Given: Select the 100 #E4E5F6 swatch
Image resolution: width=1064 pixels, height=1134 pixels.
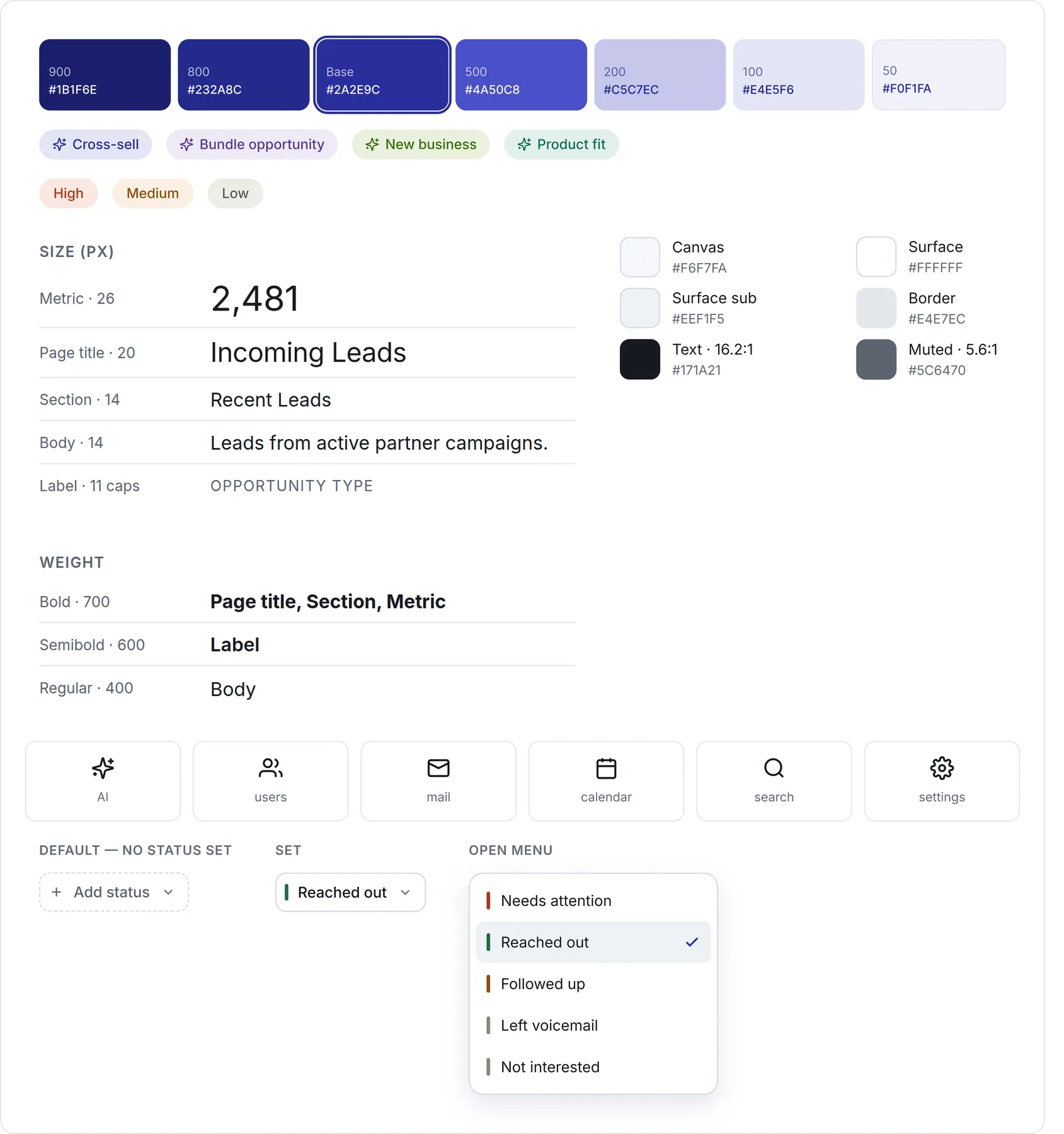Looking at the screenshot, I should pyautogui.click(x=799, y=75).
